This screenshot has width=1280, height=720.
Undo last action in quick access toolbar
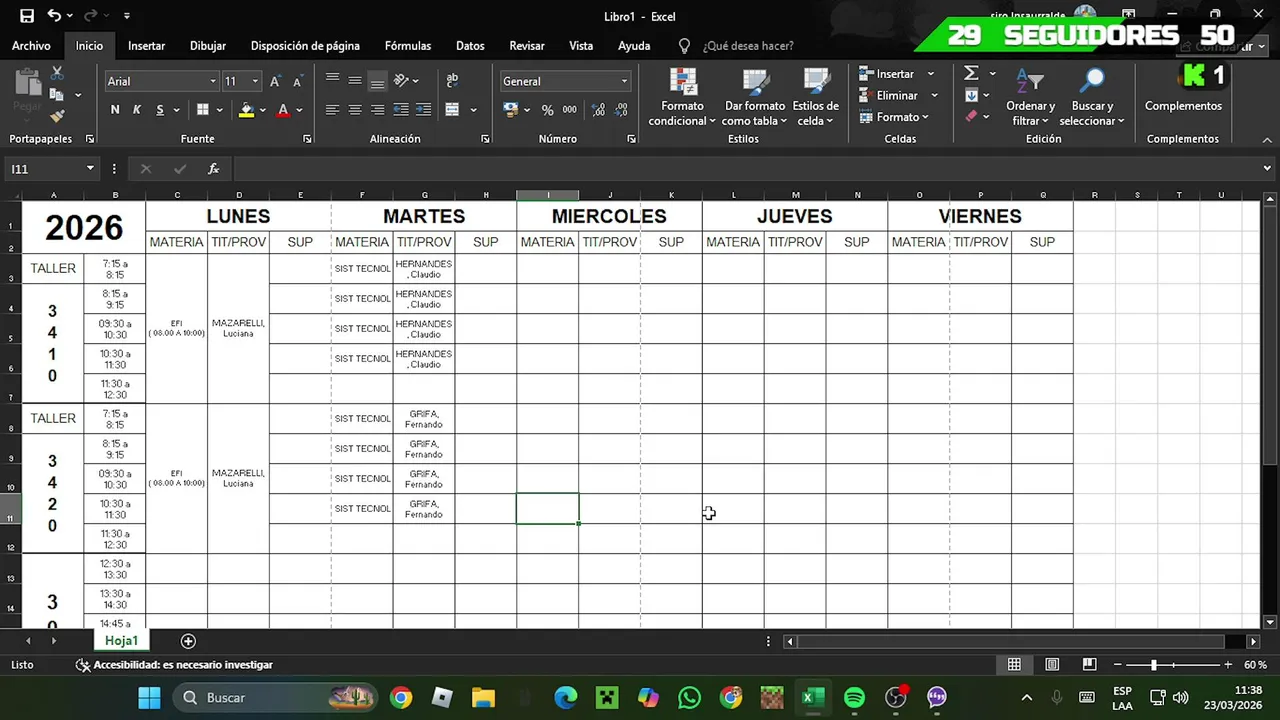54,16
